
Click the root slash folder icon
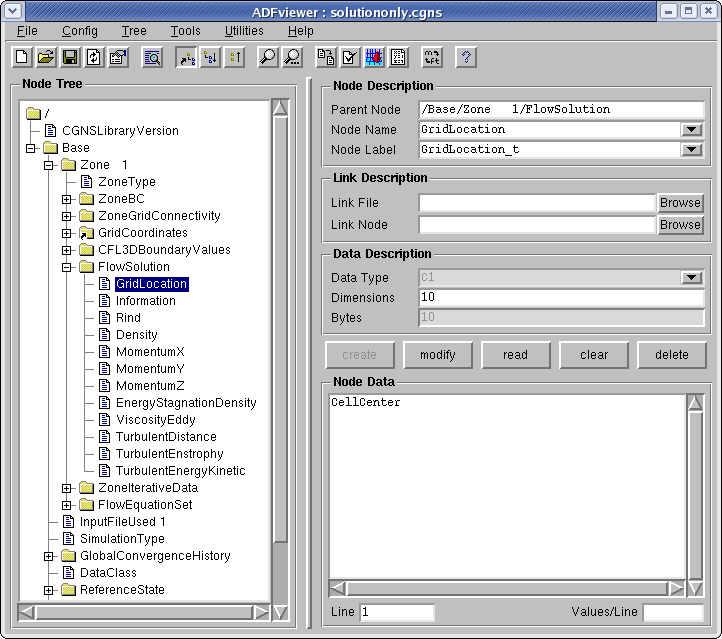tap(34, 113)
